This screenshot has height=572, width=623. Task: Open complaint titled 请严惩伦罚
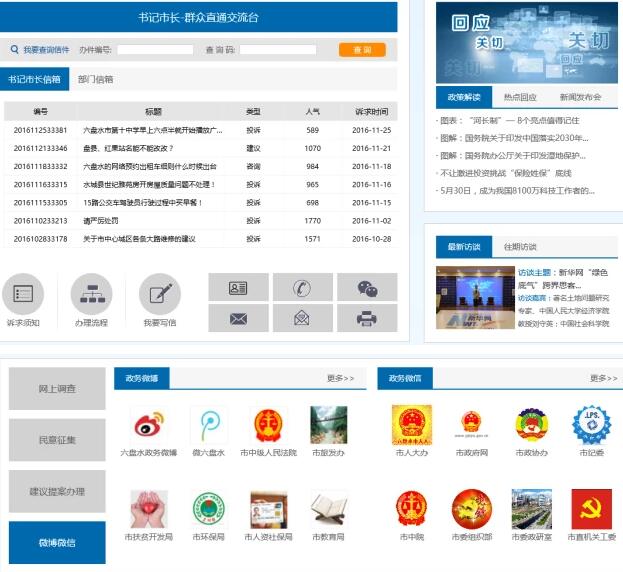coord(100,220)
